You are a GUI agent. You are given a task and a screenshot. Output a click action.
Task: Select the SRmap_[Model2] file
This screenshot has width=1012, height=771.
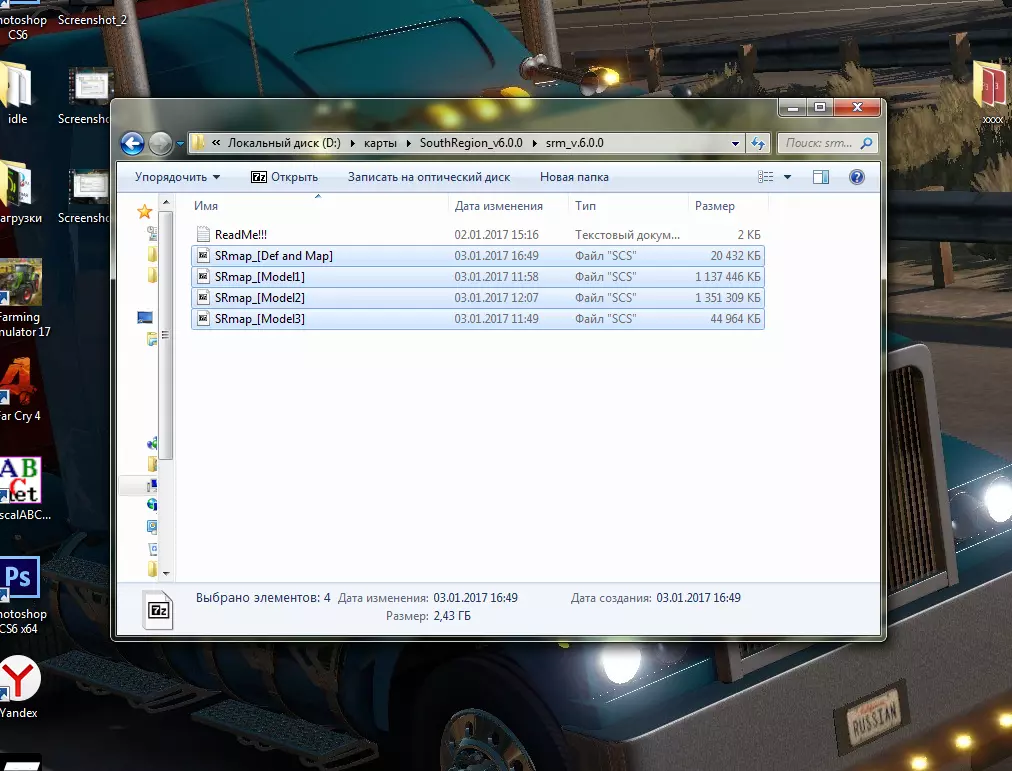point(259,298)
